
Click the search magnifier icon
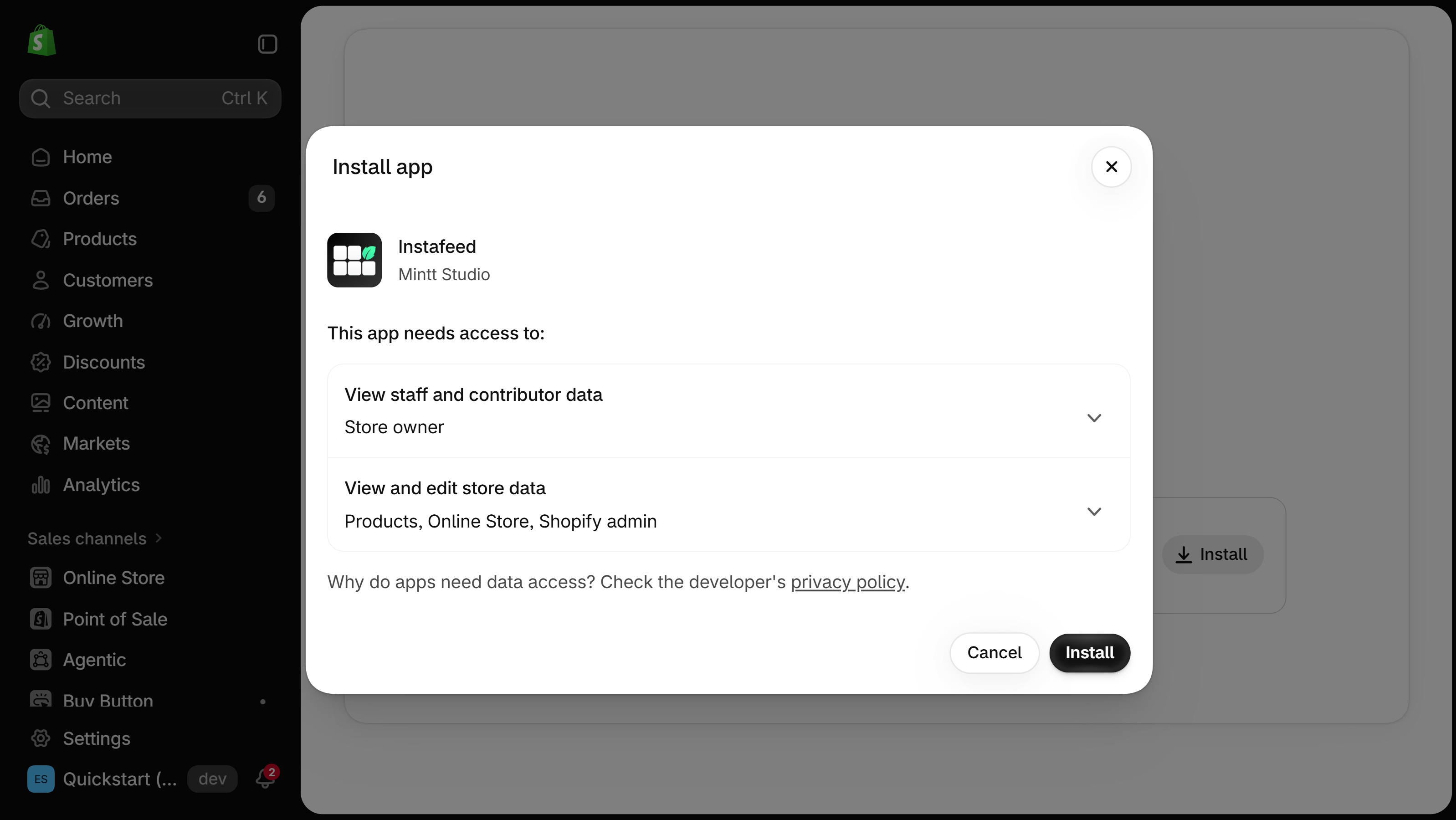click(40, 98)
